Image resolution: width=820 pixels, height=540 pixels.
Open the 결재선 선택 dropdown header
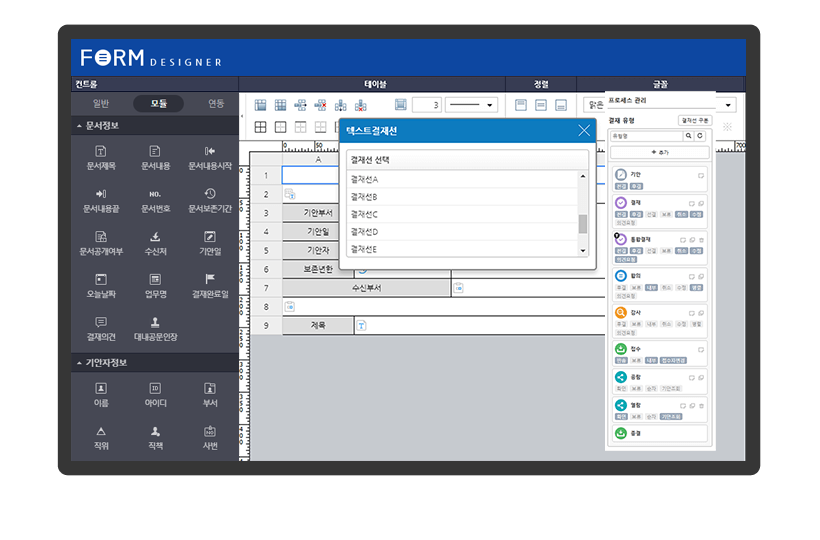[468, 160]
